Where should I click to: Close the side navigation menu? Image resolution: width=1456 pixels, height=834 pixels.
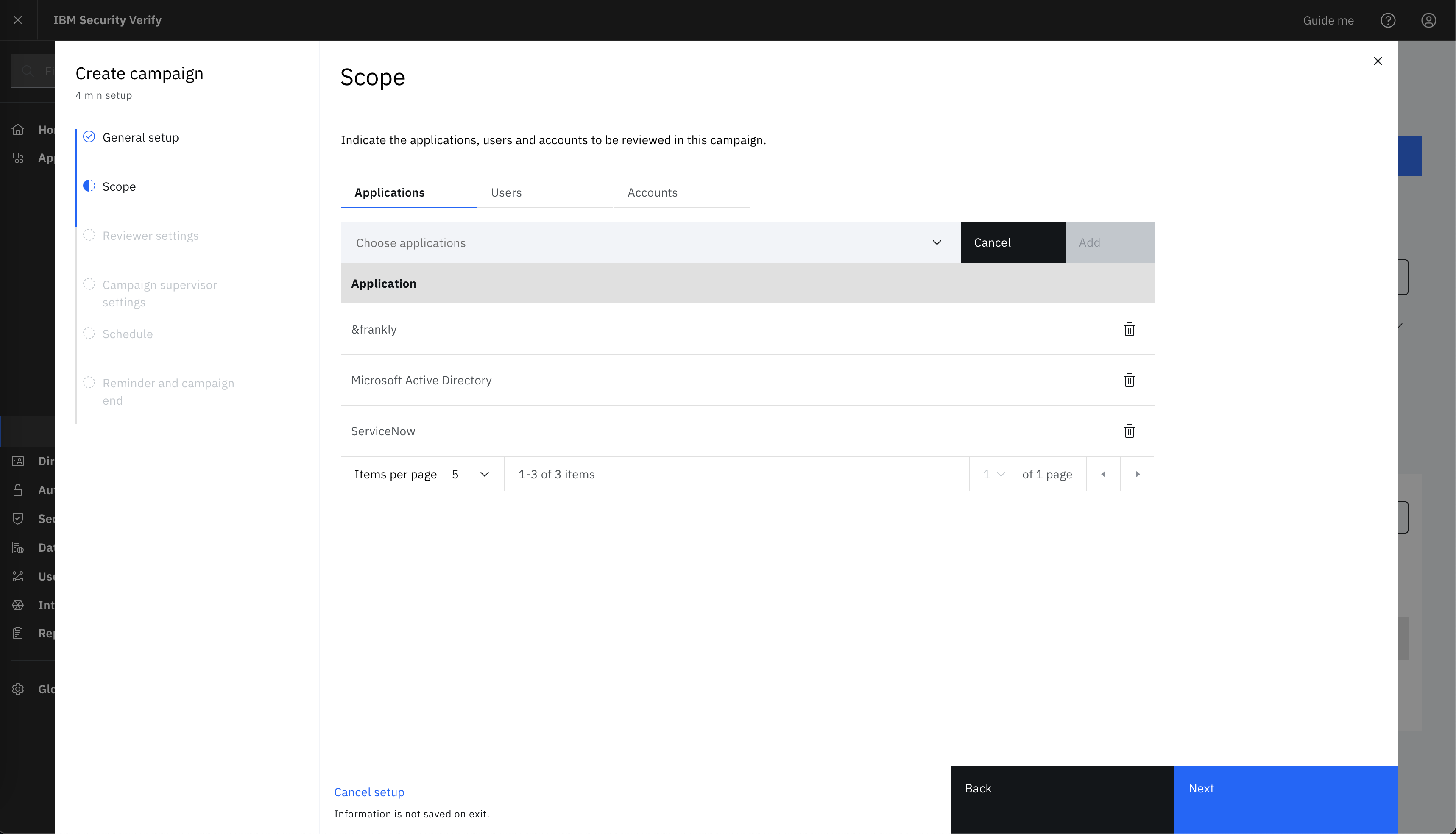tap(18, 20)
